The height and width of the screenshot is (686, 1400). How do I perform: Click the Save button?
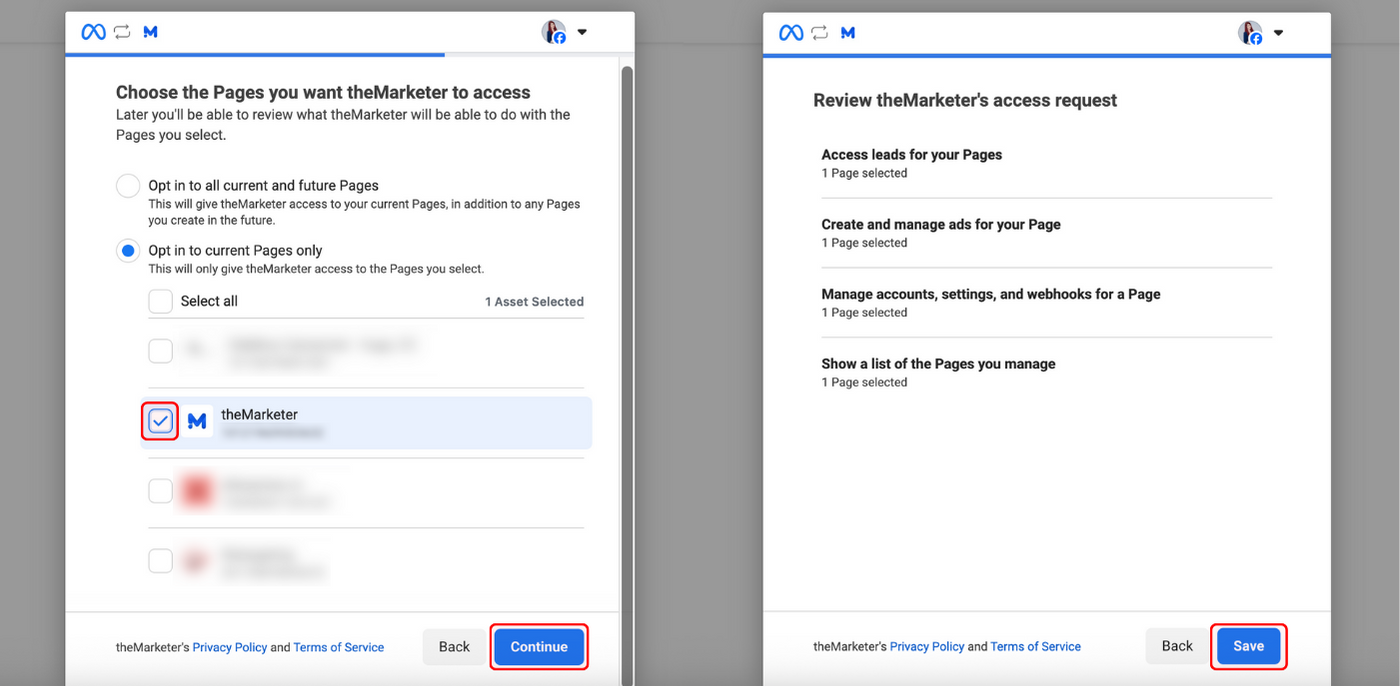1249,646
